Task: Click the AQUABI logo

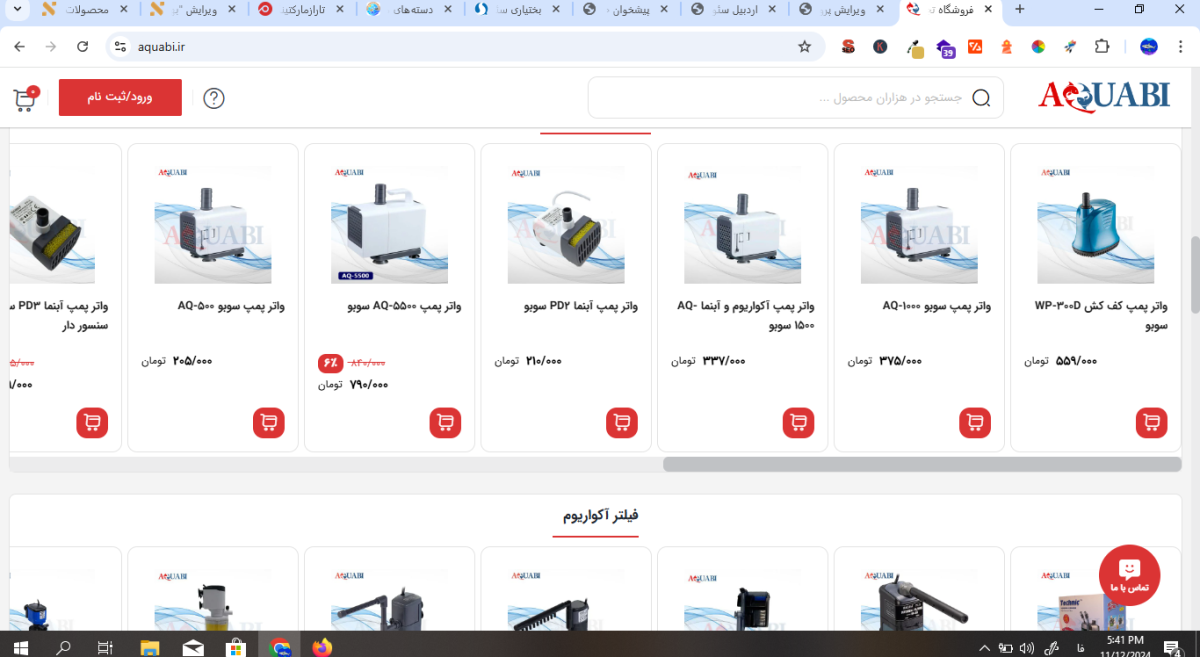Action: tap(1104, 96)
